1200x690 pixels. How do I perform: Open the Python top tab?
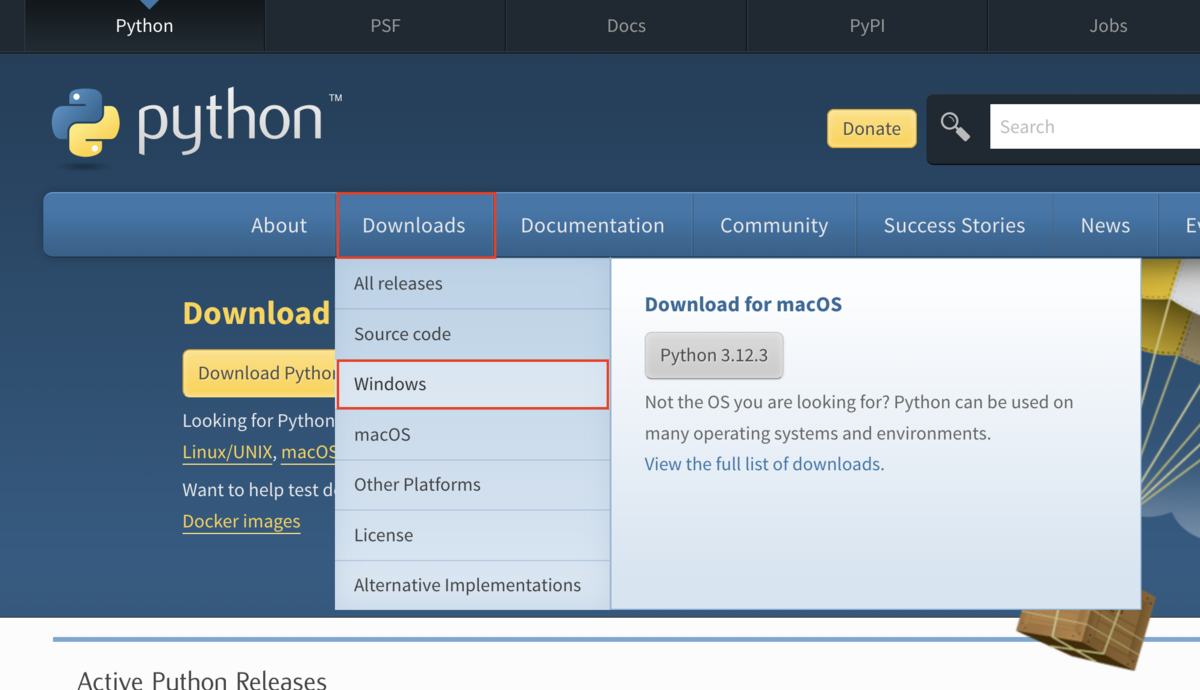(x=144, y=26)
